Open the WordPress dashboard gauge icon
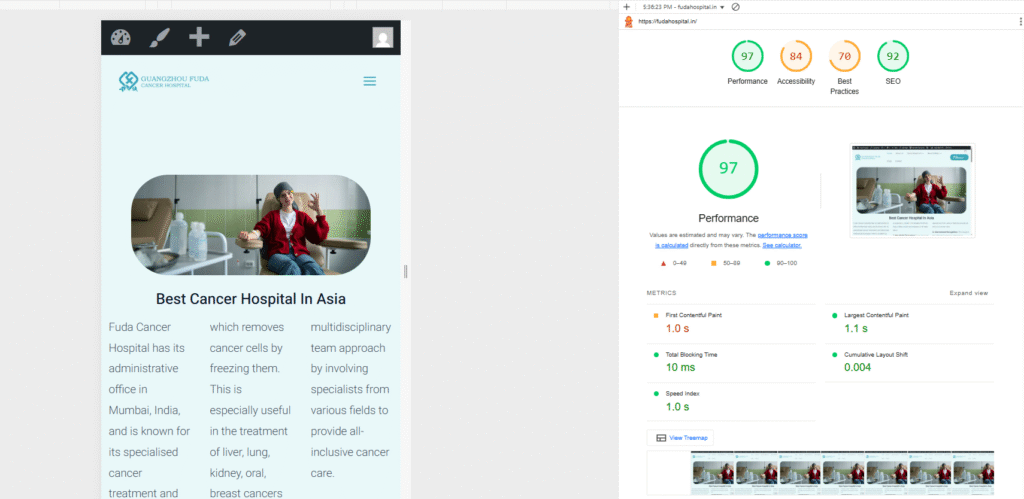Viewport: 1024px width, 499px height. 121,38
